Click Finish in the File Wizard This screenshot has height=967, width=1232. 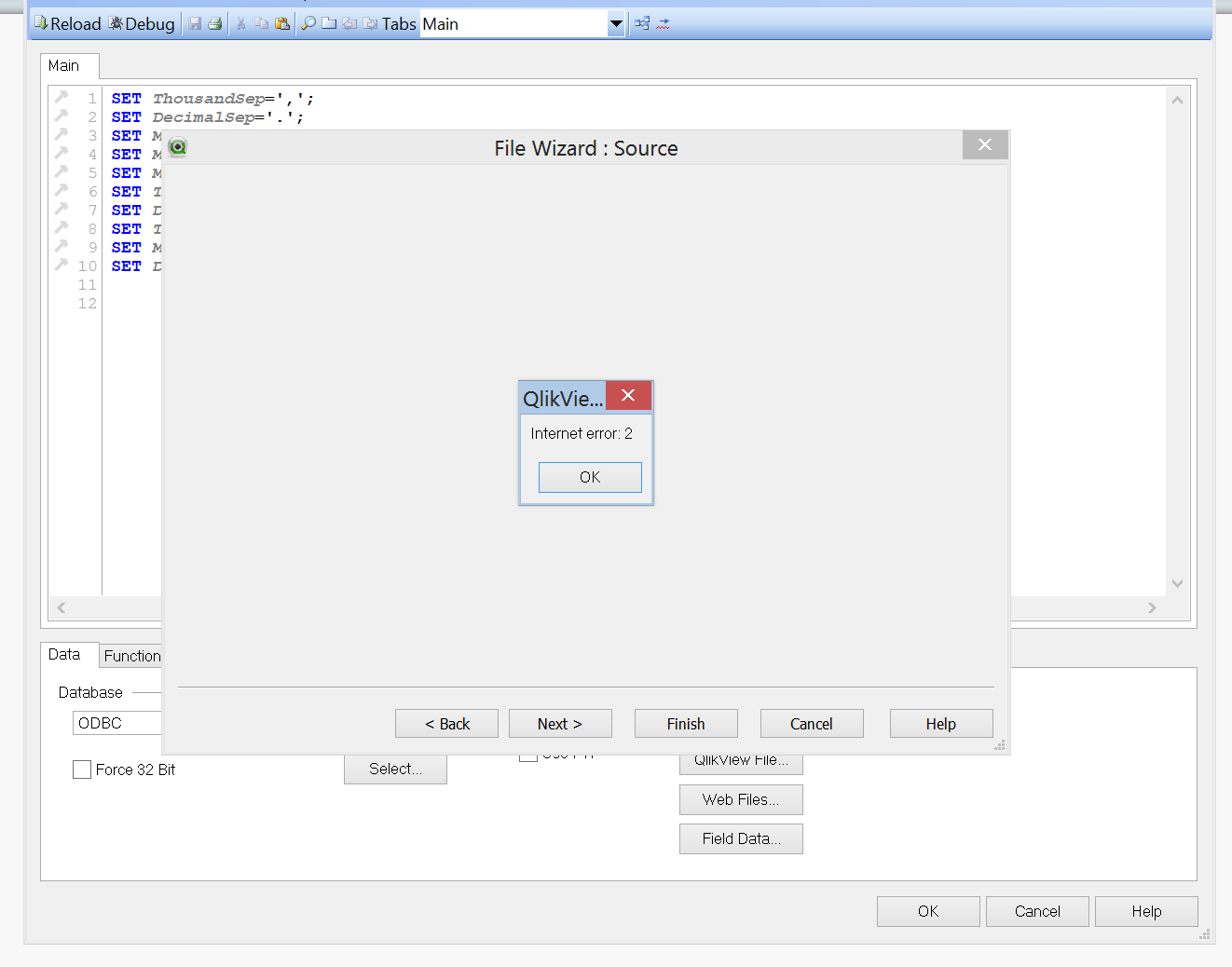(686, 724)
